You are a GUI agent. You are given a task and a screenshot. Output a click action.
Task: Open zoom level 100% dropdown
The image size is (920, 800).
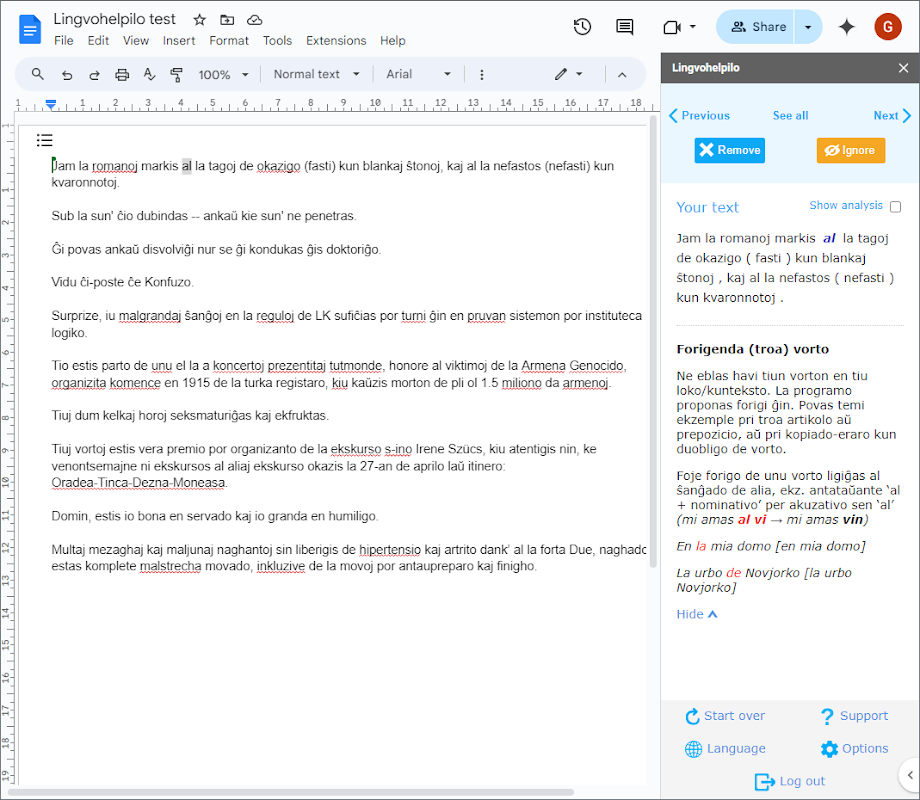(224, 75)
